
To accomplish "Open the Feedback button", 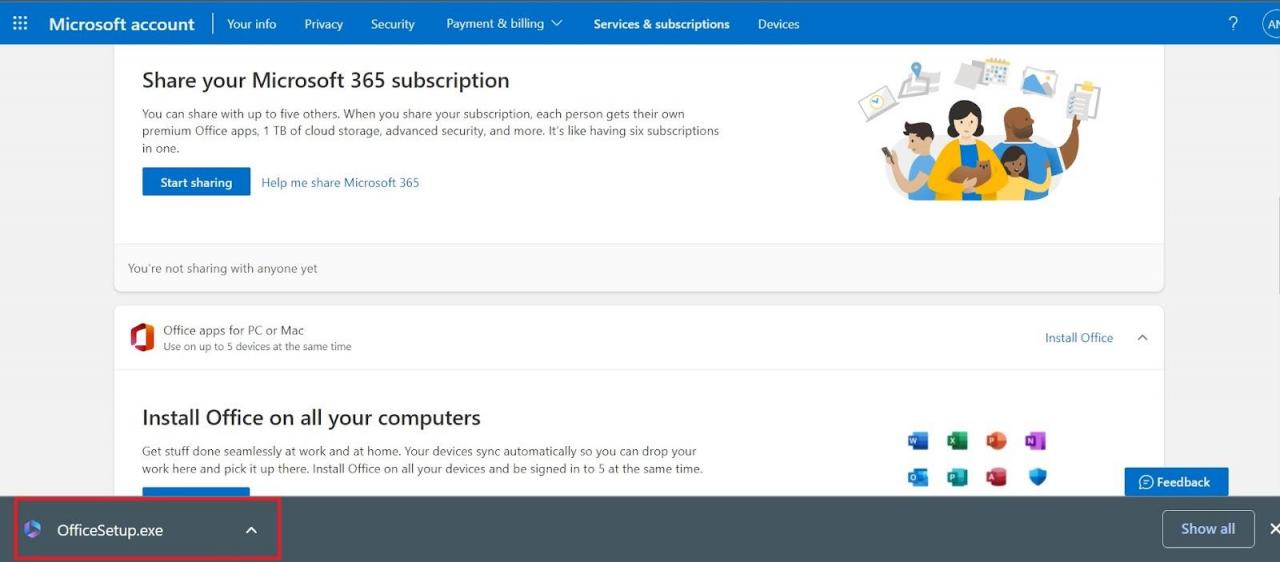I will click(1176, 482).
